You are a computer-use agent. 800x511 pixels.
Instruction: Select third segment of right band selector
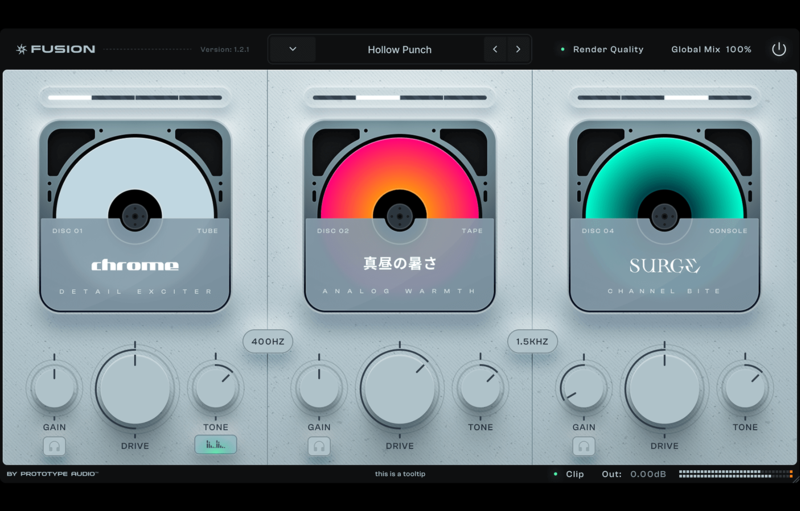pyautogui.click(x=687, y=98)
